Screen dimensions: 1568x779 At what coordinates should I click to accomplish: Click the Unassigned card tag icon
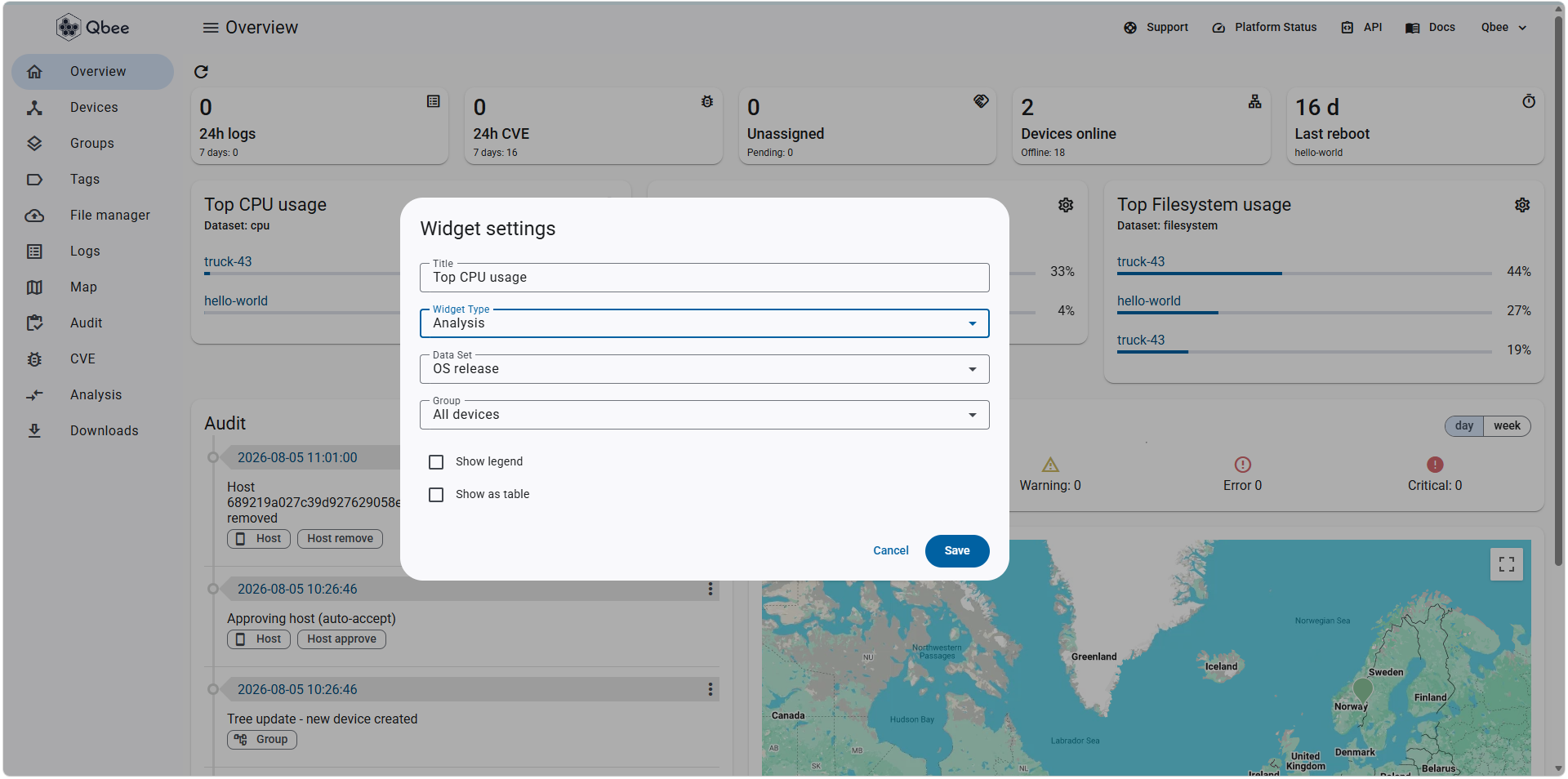pyautogui.click(x=981, y=101)
